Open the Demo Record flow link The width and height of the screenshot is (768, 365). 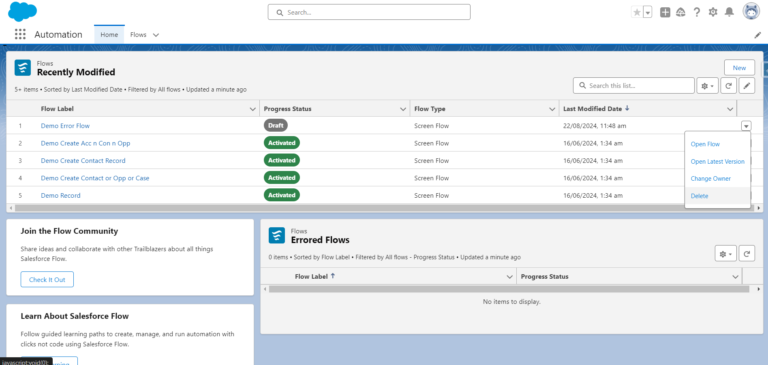[60, 195]
